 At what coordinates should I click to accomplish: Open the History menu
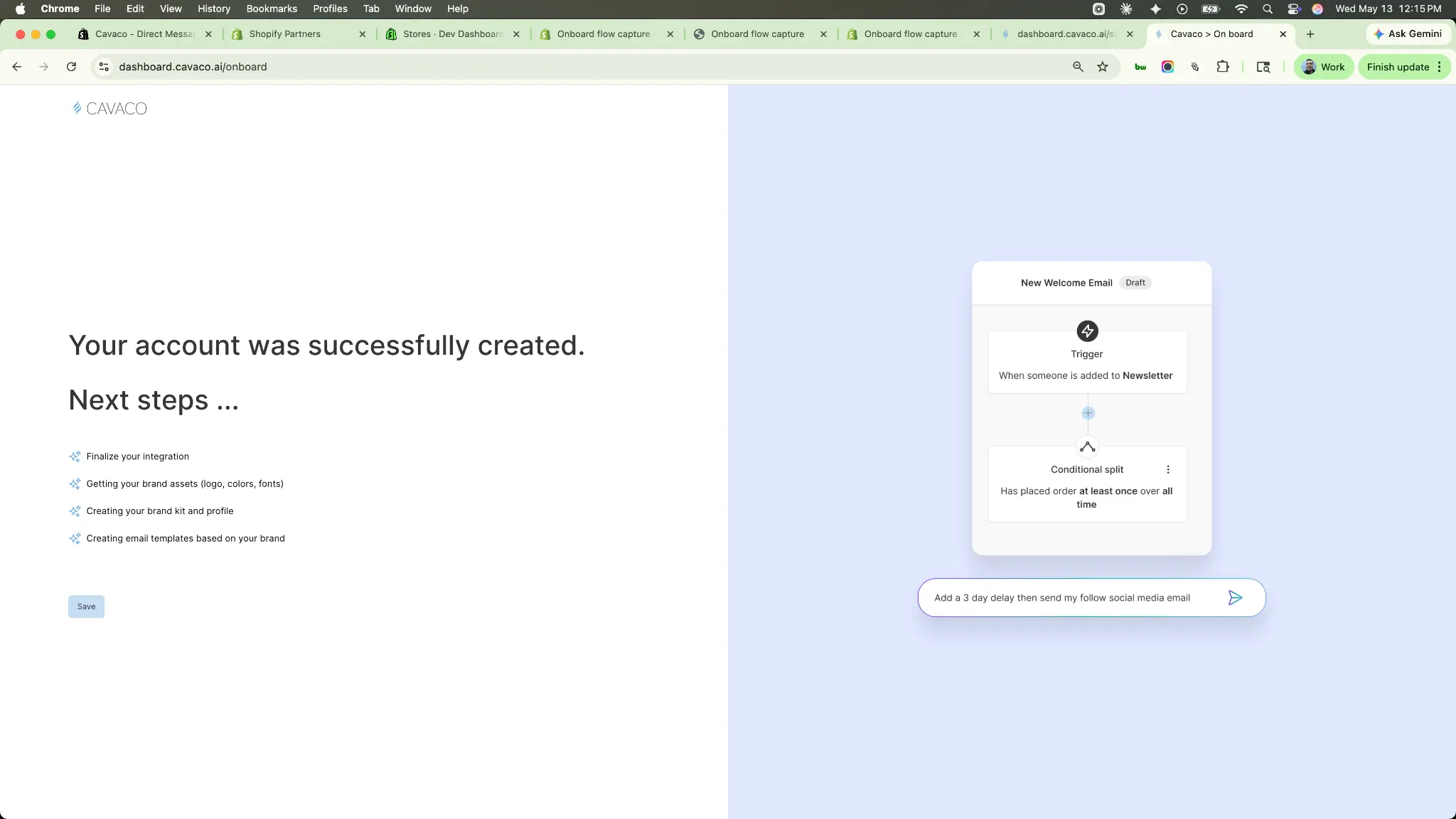pyautogui.click(x=214, y=9)
